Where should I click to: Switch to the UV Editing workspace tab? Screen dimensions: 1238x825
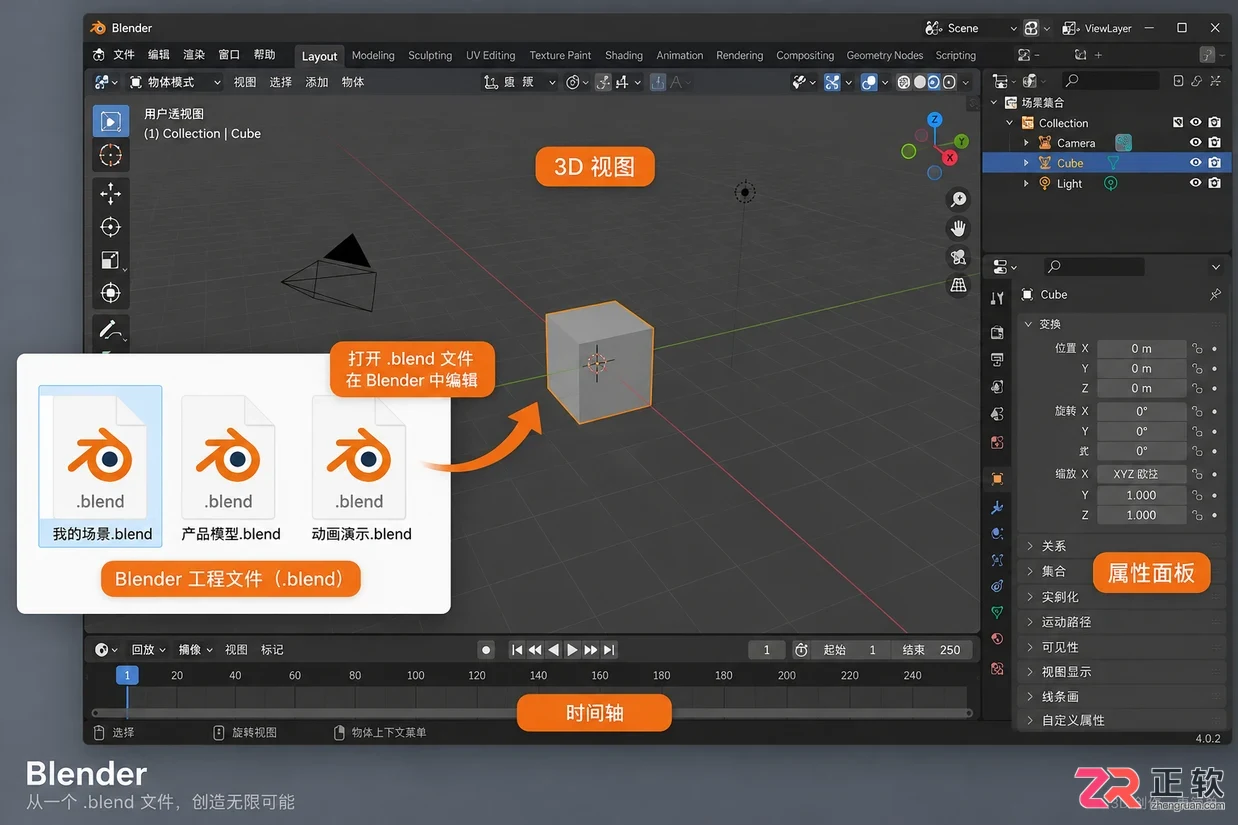coord(491,56)
